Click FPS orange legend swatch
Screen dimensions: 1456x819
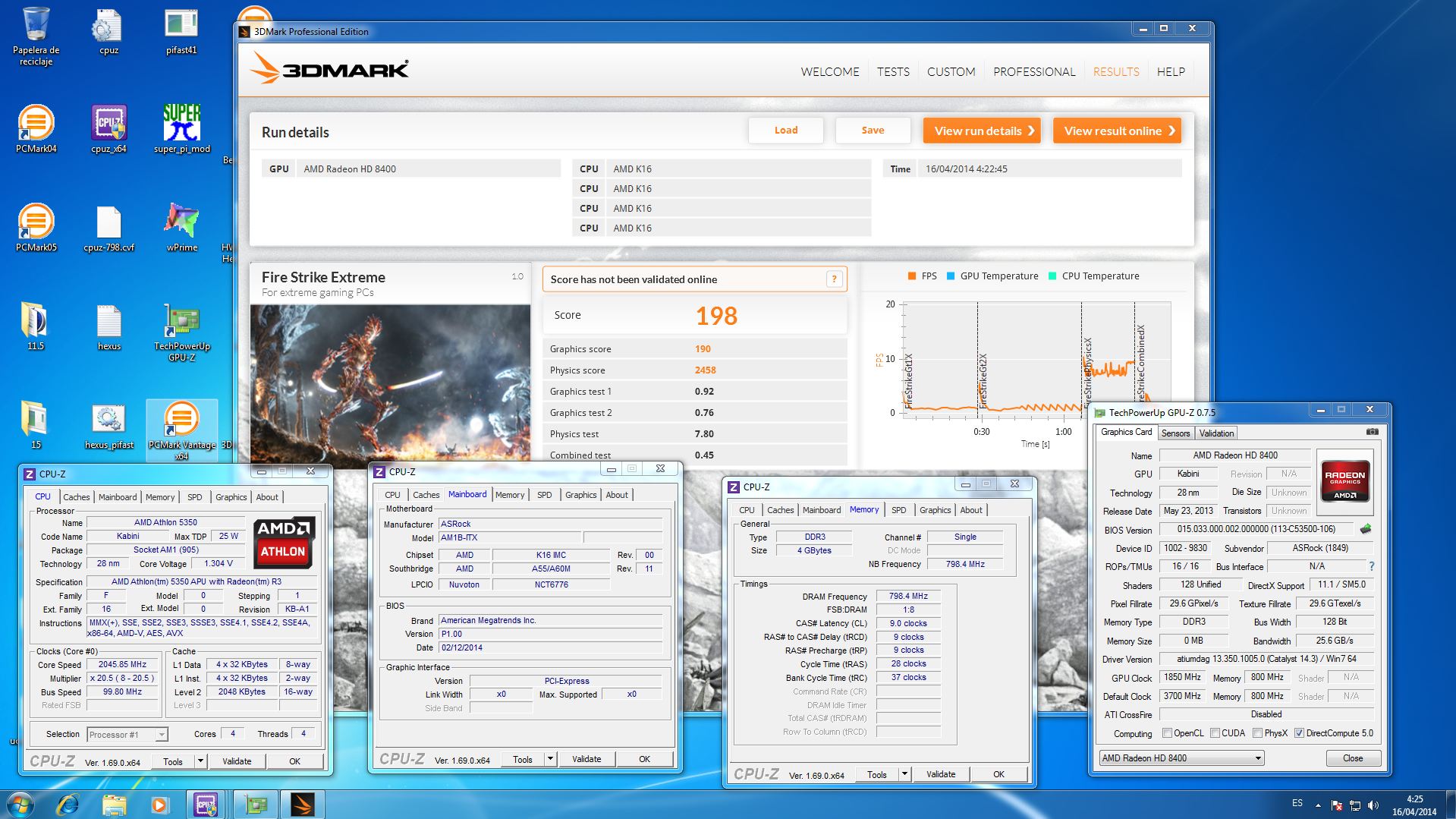pyautogui.click(x=912, y=276)
